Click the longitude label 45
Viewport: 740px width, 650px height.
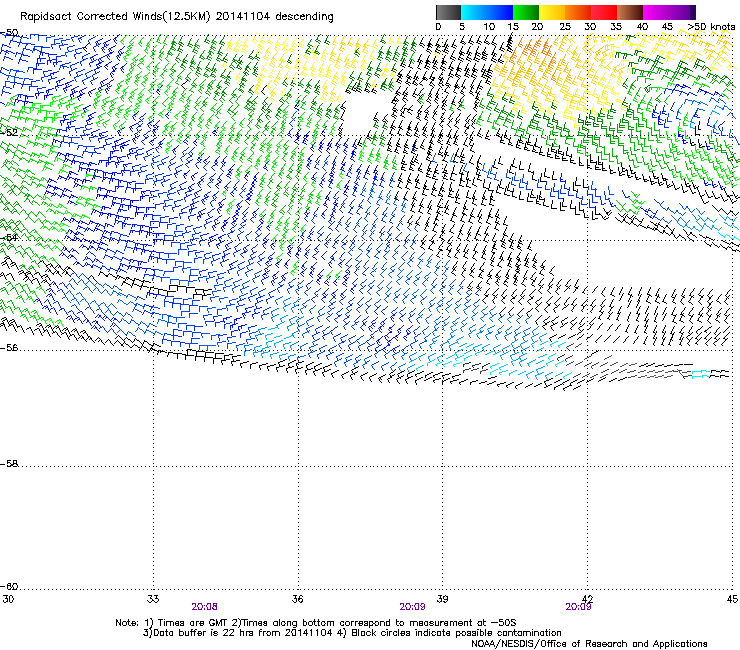[x=732, y=599]
